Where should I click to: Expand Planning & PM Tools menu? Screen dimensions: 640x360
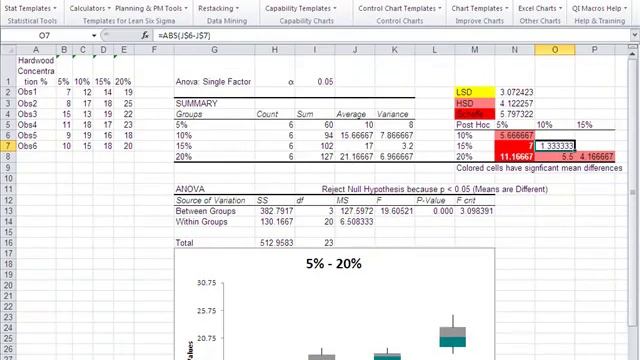[151, 8]
